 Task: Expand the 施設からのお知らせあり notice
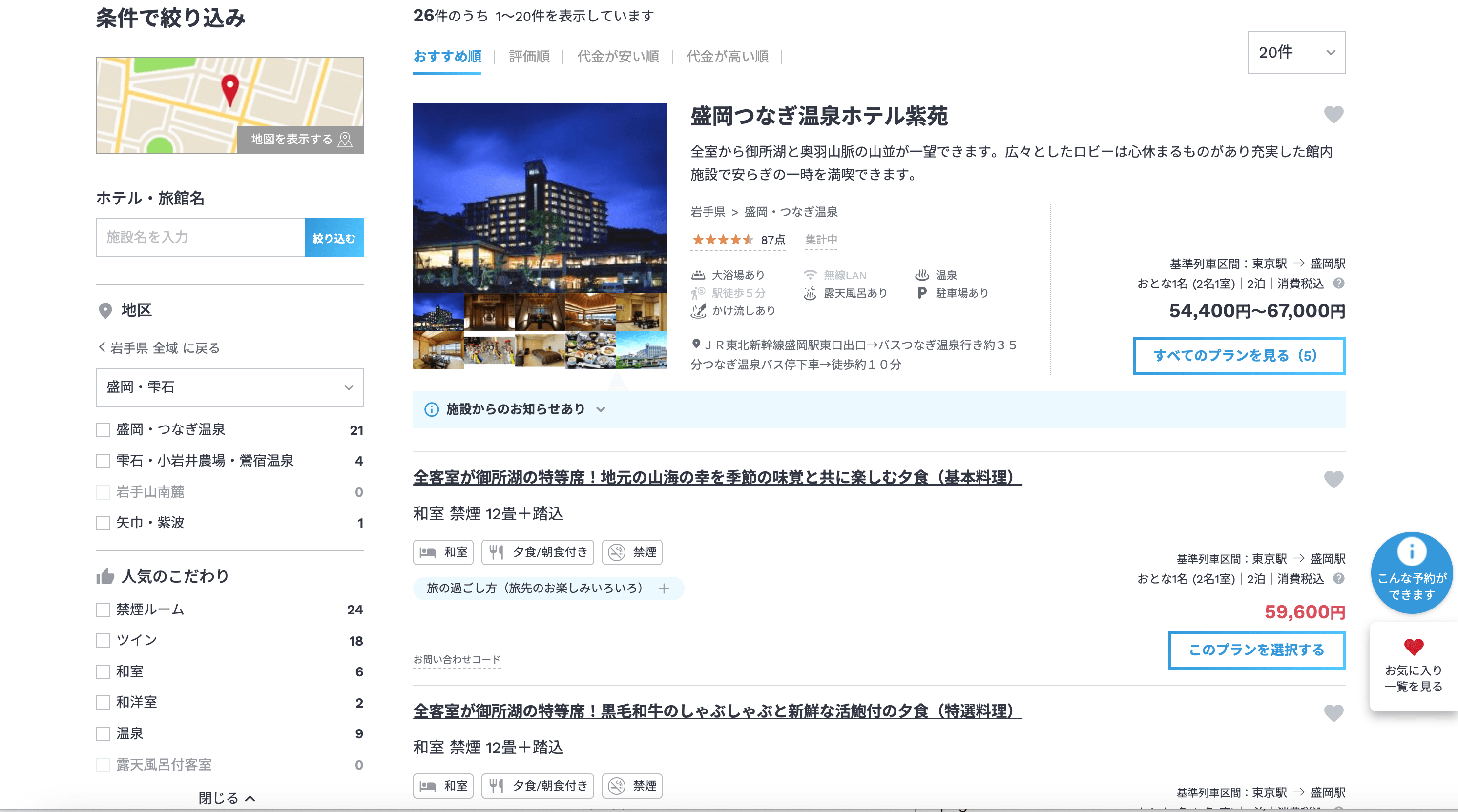[x=515, y=409]
